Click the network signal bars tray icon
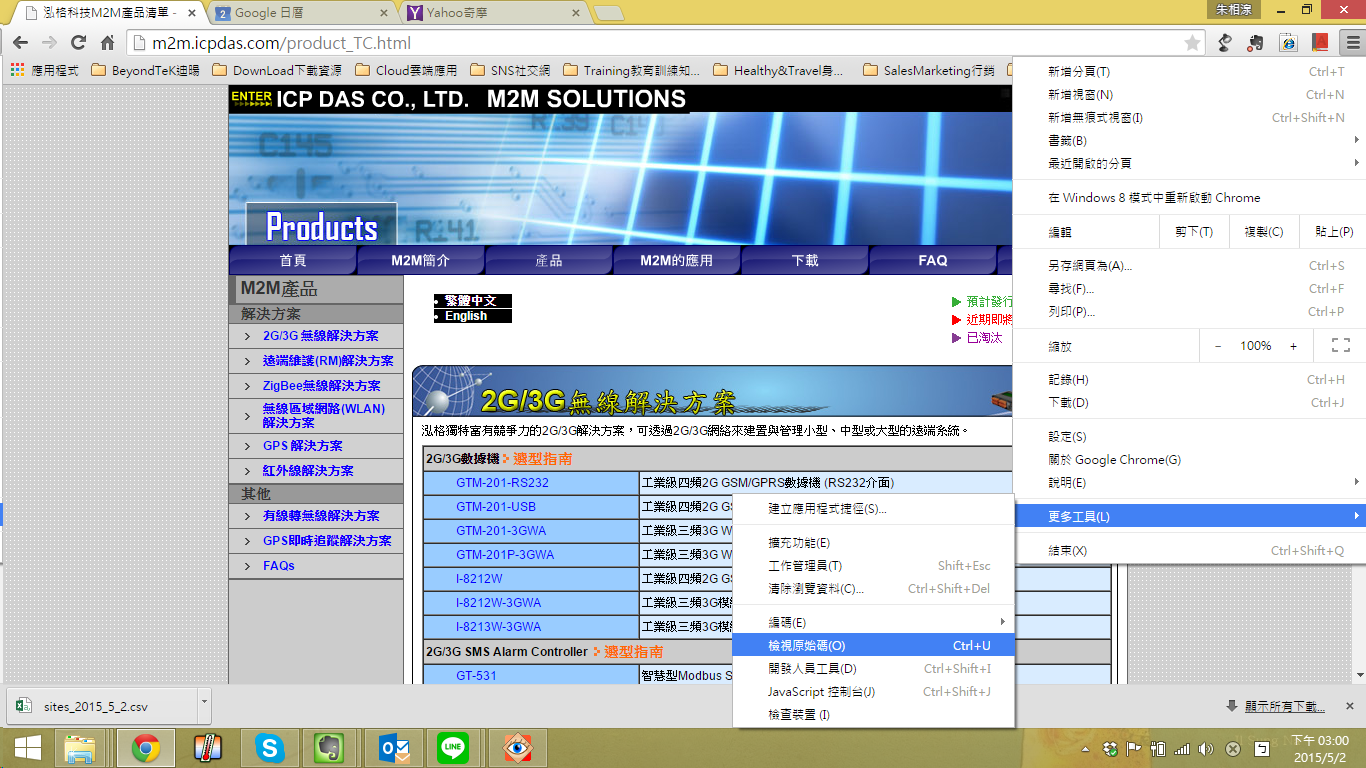 (1183, 748)
